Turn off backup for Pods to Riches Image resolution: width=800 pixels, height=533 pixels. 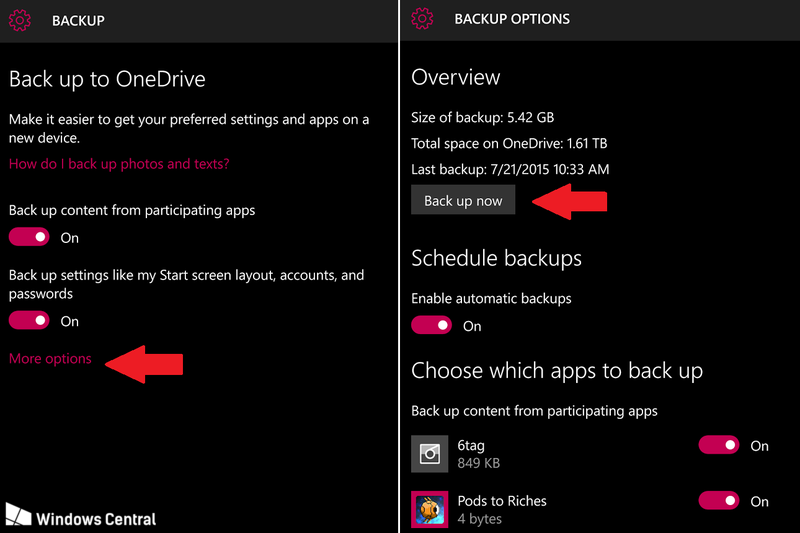click(x=719, y=500)
